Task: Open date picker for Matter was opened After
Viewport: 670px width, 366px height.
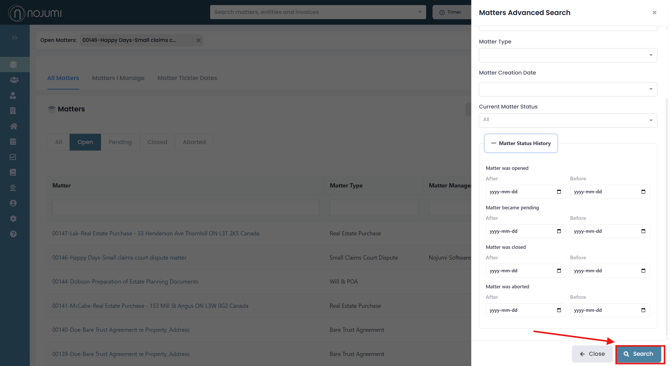Action: pos(558,192)
